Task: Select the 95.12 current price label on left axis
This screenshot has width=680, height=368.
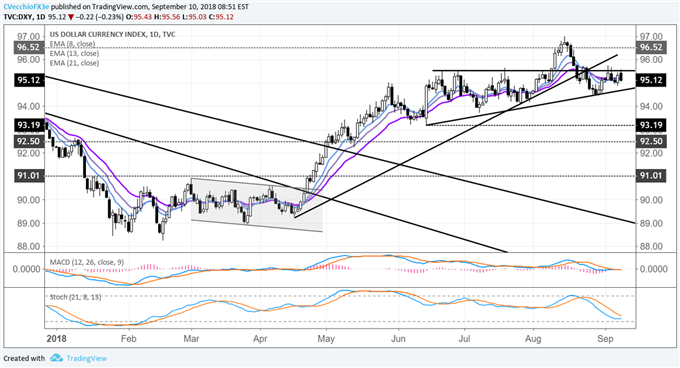Action: 29,80
